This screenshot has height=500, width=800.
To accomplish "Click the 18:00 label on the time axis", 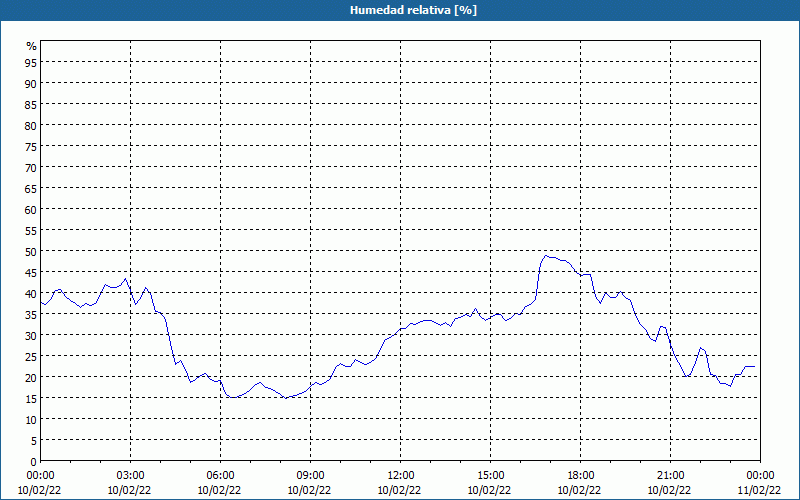I will click(581, 476).
